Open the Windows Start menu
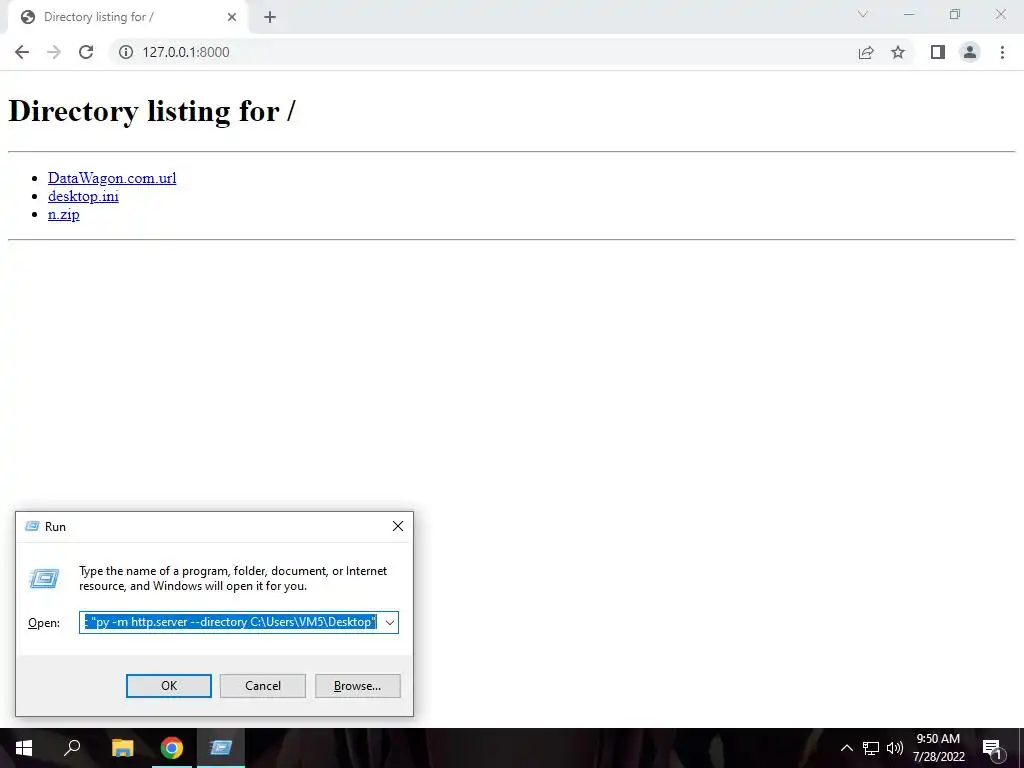Viewport: 1024px width, 768px height. point(24,748)
